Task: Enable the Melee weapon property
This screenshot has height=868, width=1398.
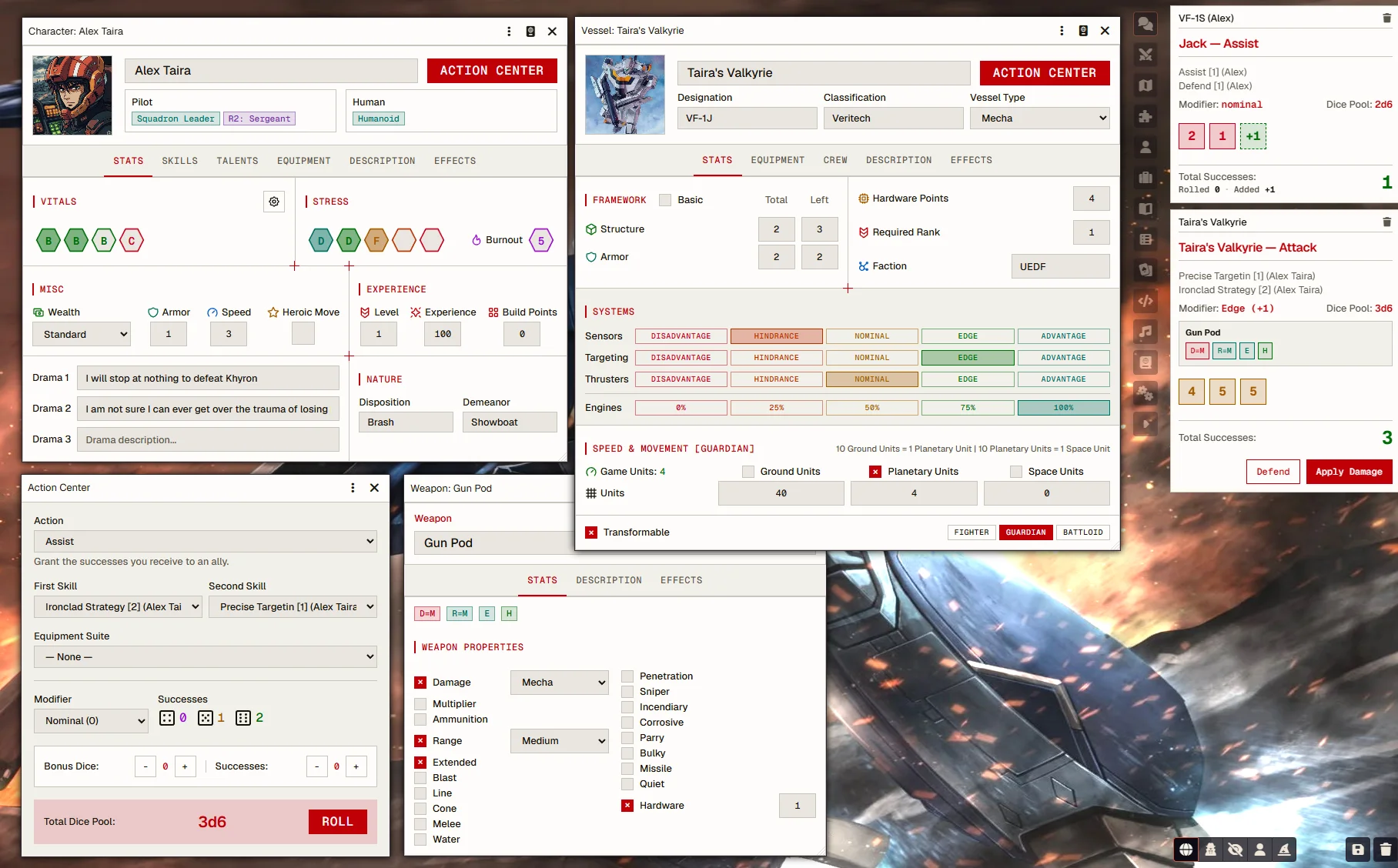Action: point(420,824)
